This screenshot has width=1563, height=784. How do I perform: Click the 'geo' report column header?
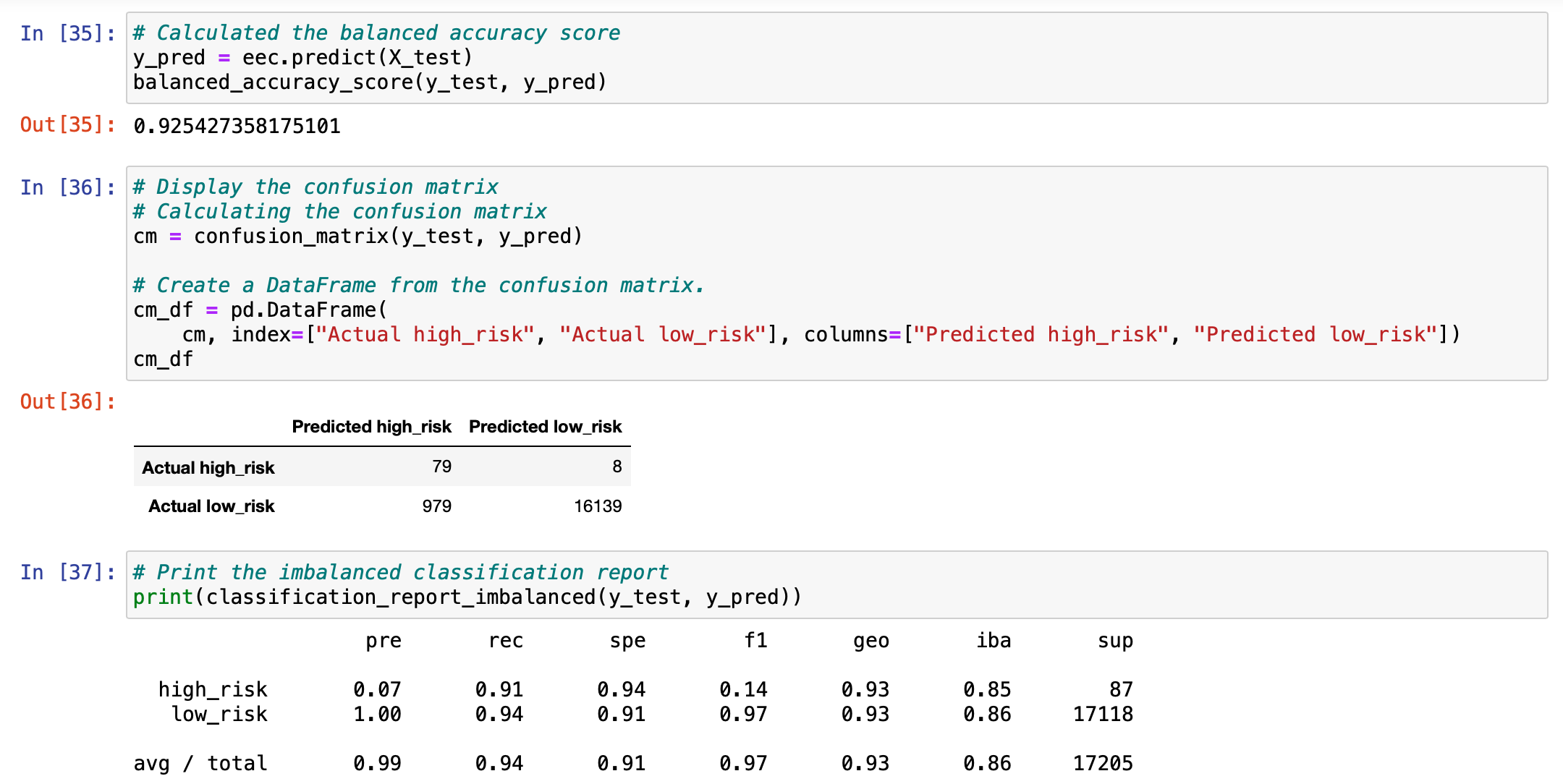[x=871, y=641]
